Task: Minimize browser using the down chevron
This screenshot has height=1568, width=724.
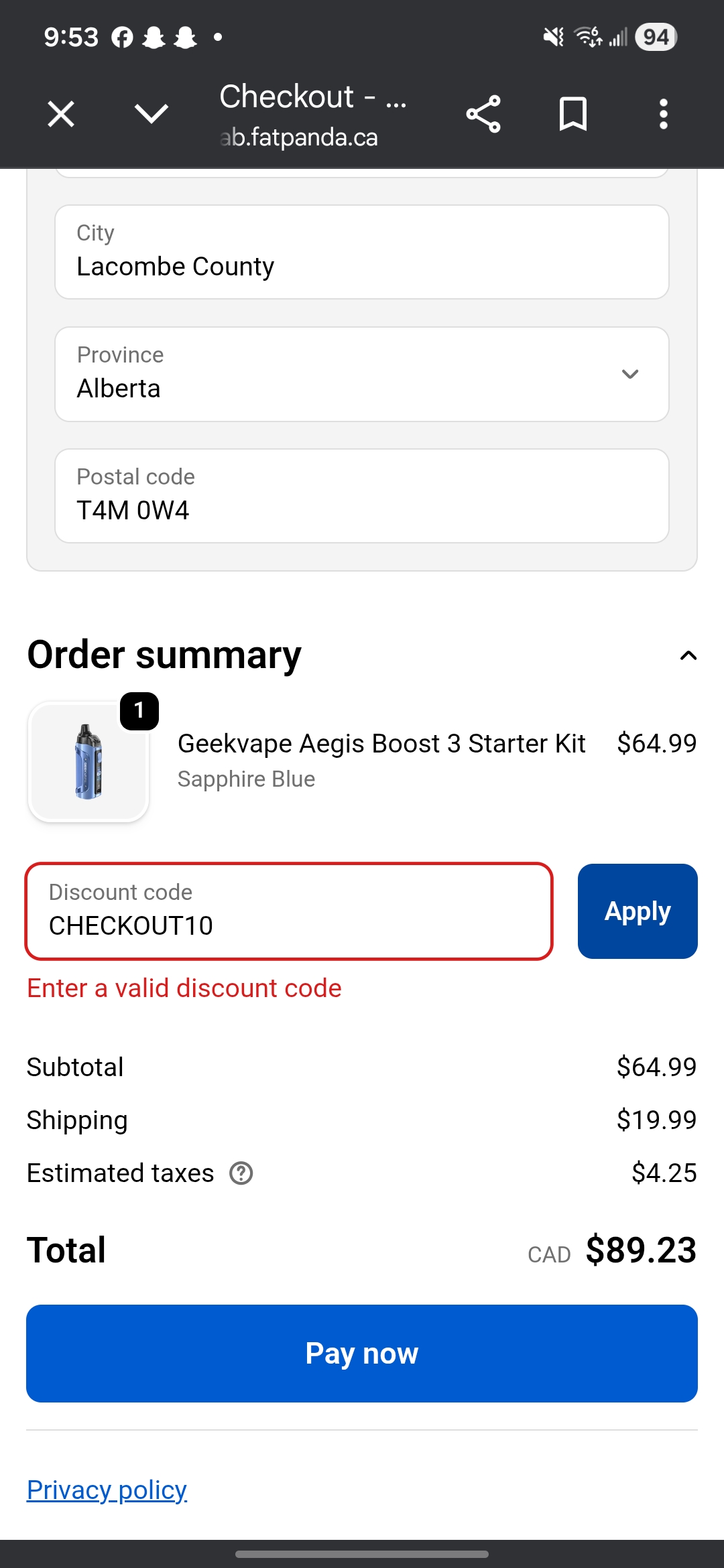Action: 152,114
